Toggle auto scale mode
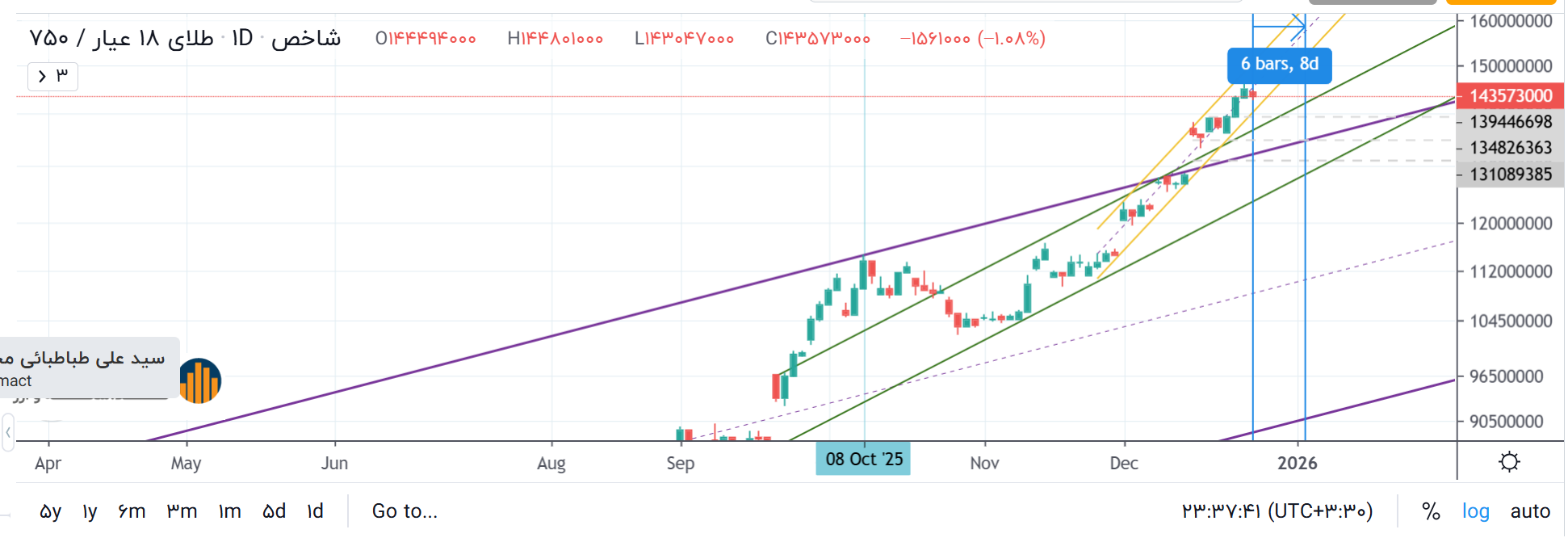 (1530, 511)
